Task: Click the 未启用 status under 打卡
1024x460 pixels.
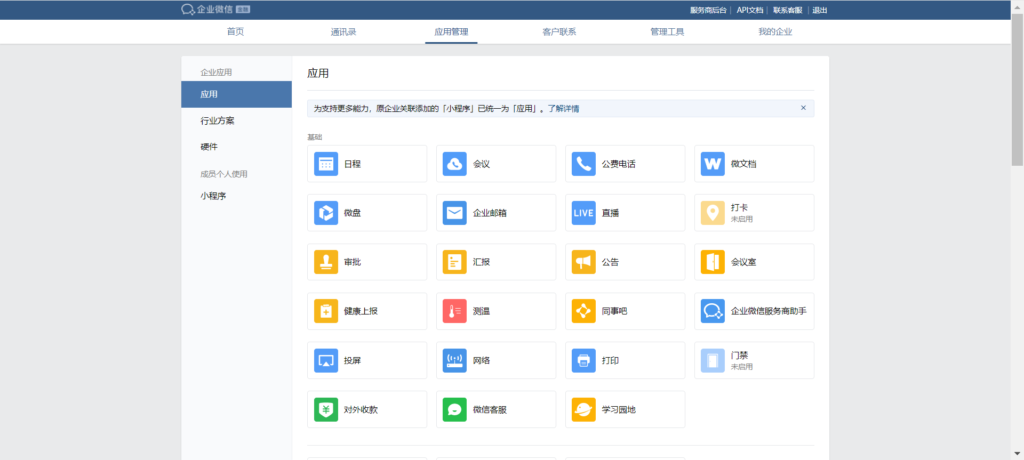Action: click(742, 220)
